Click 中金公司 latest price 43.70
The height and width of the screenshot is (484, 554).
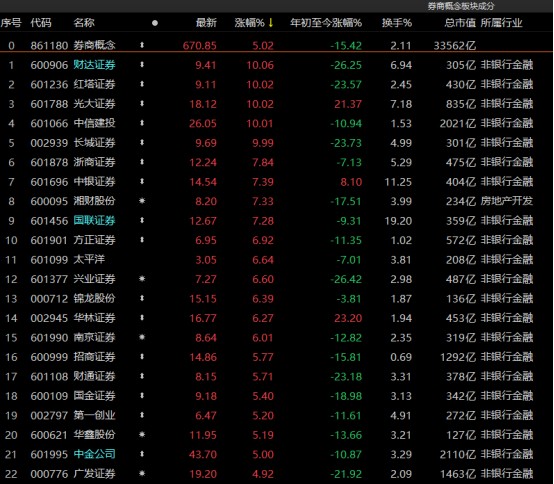coord(203,454)
